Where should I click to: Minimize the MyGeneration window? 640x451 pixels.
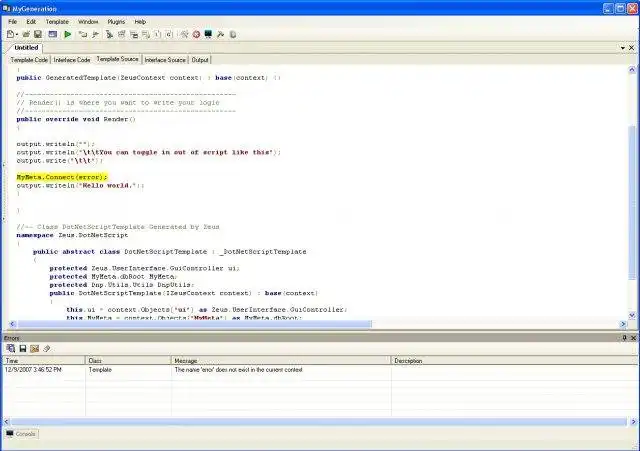tap(608, 8)
